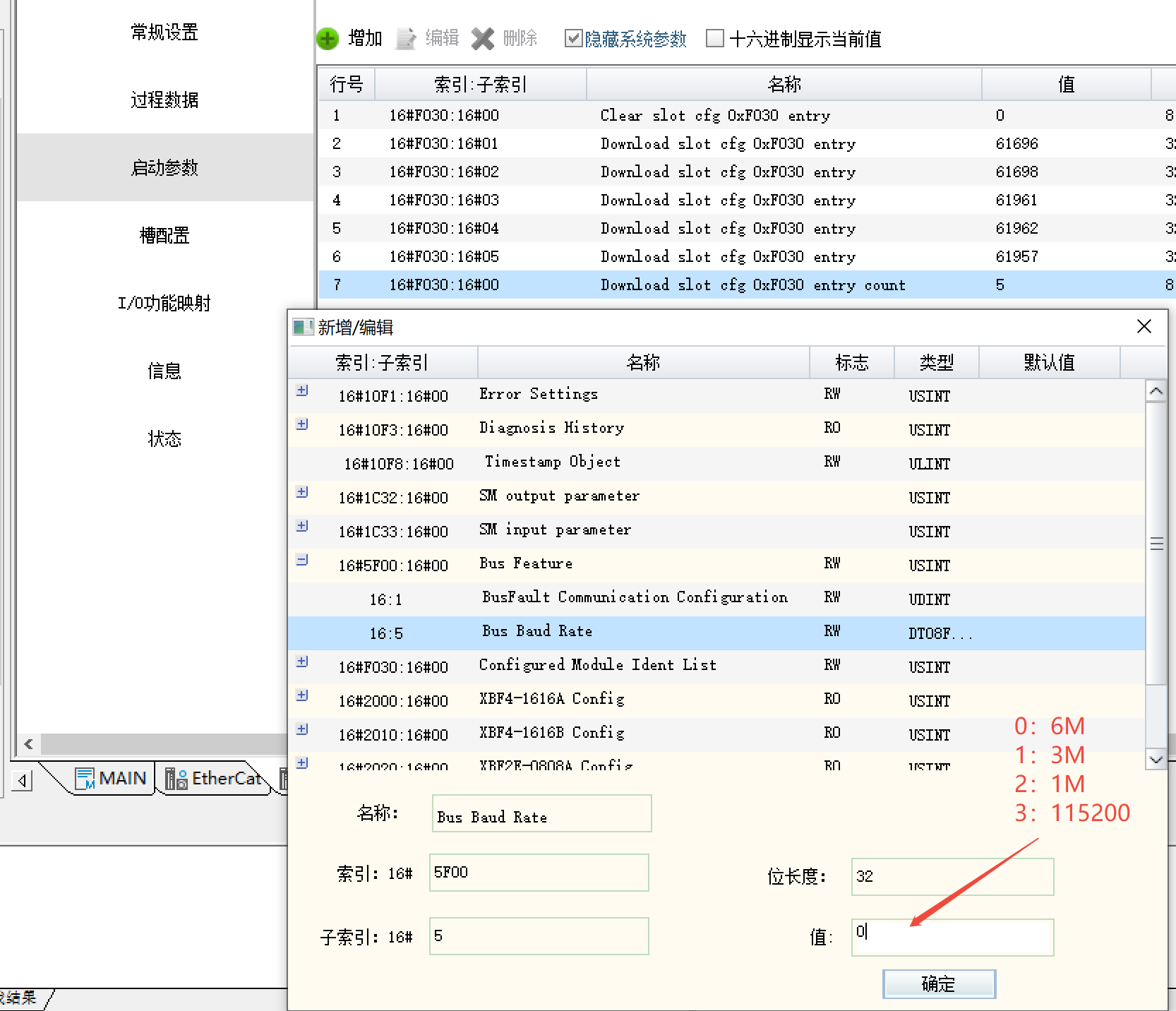Screen dimensions: 1176x1011
Task: Collapse the 16#5F00 Bus Feature entry
Action: click(302, 560)
